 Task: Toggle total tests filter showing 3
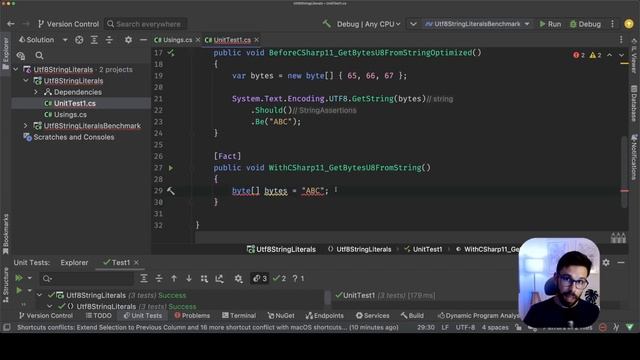click(260, 278)
